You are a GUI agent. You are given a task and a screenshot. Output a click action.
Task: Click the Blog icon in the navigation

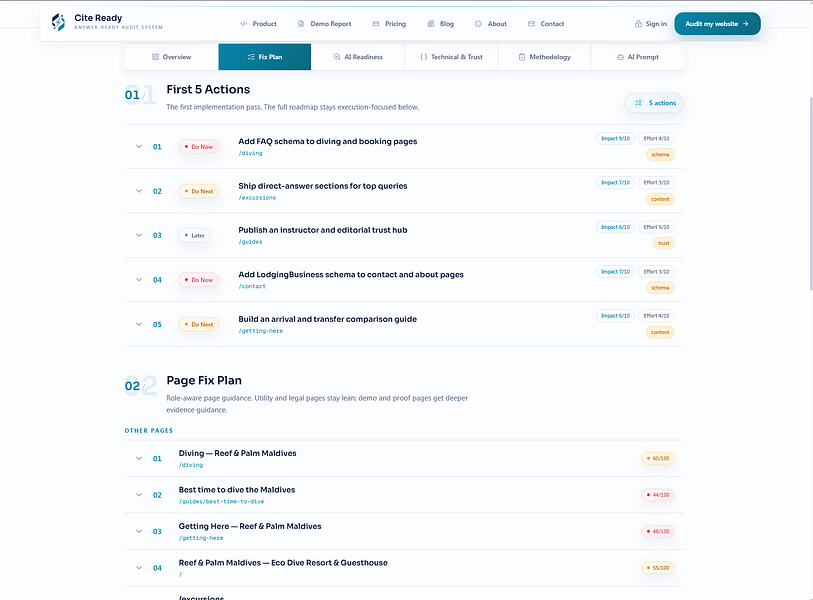pyautogui.click(x=431, y=24)
